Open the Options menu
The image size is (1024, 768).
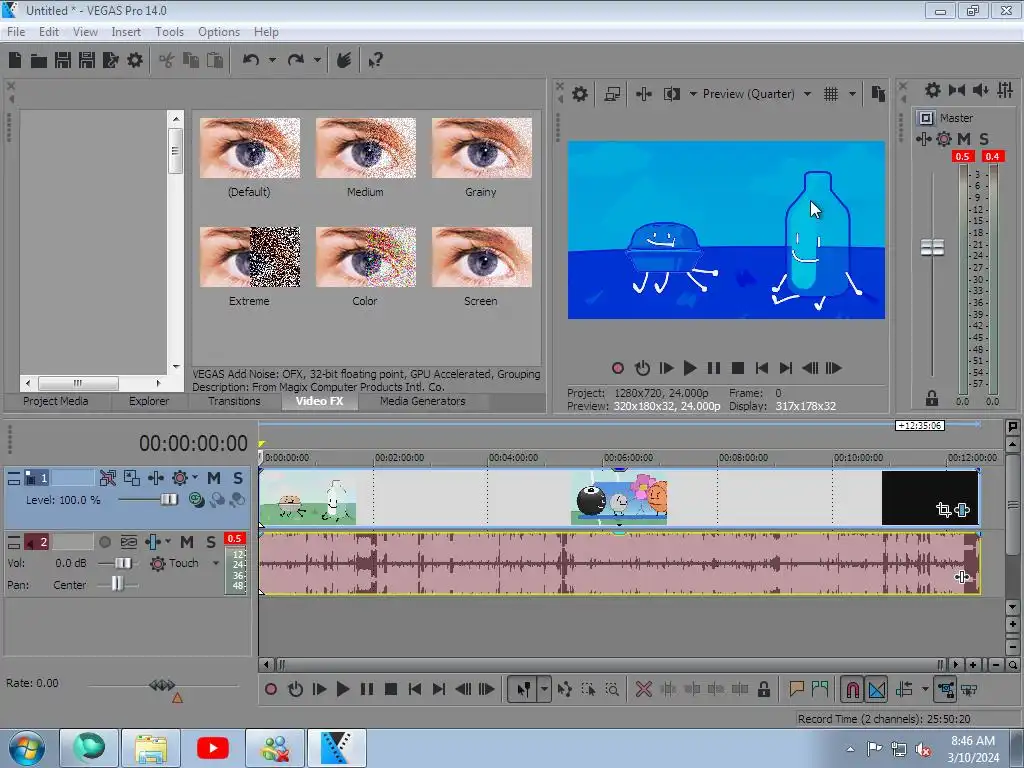coord(219,32)
